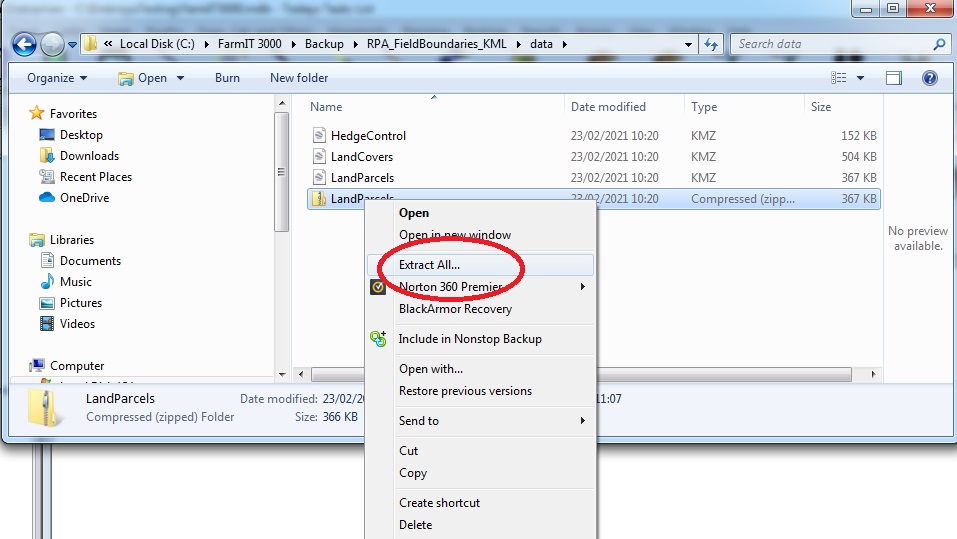
Task: Choose BlackArmor Recovery in context menu
Action: point(455,309)
